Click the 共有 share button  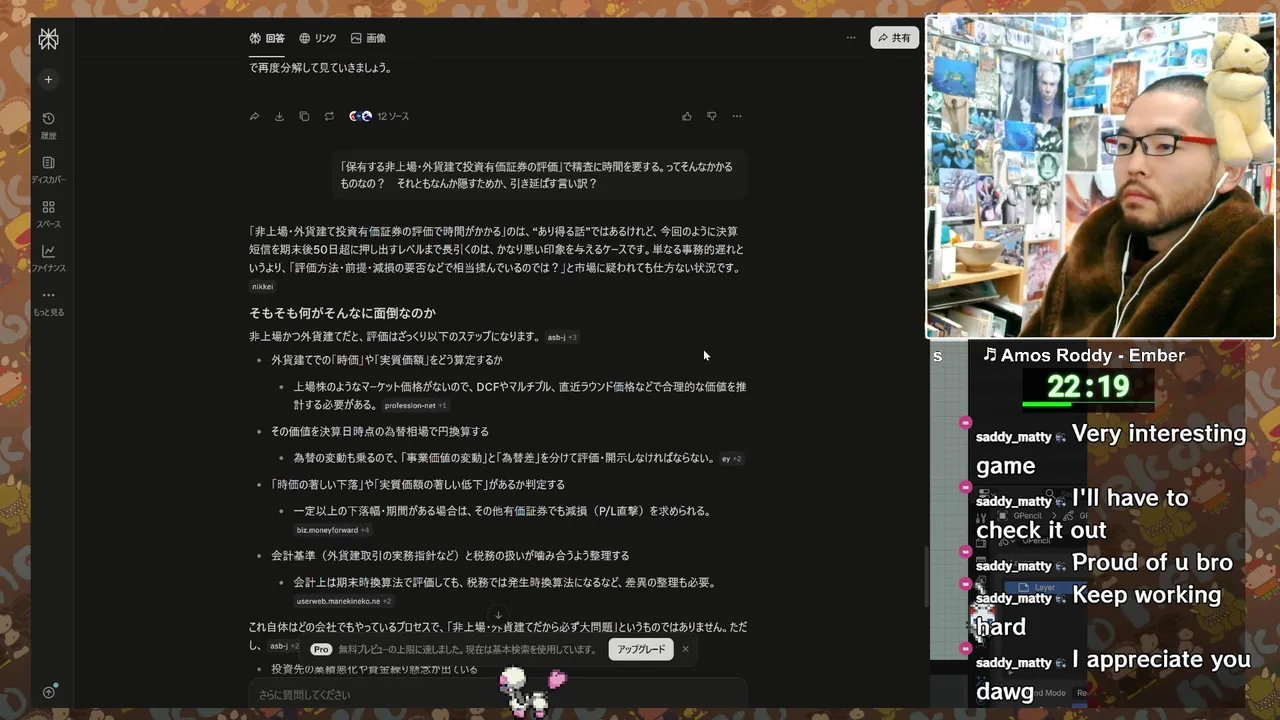point(894,38)
